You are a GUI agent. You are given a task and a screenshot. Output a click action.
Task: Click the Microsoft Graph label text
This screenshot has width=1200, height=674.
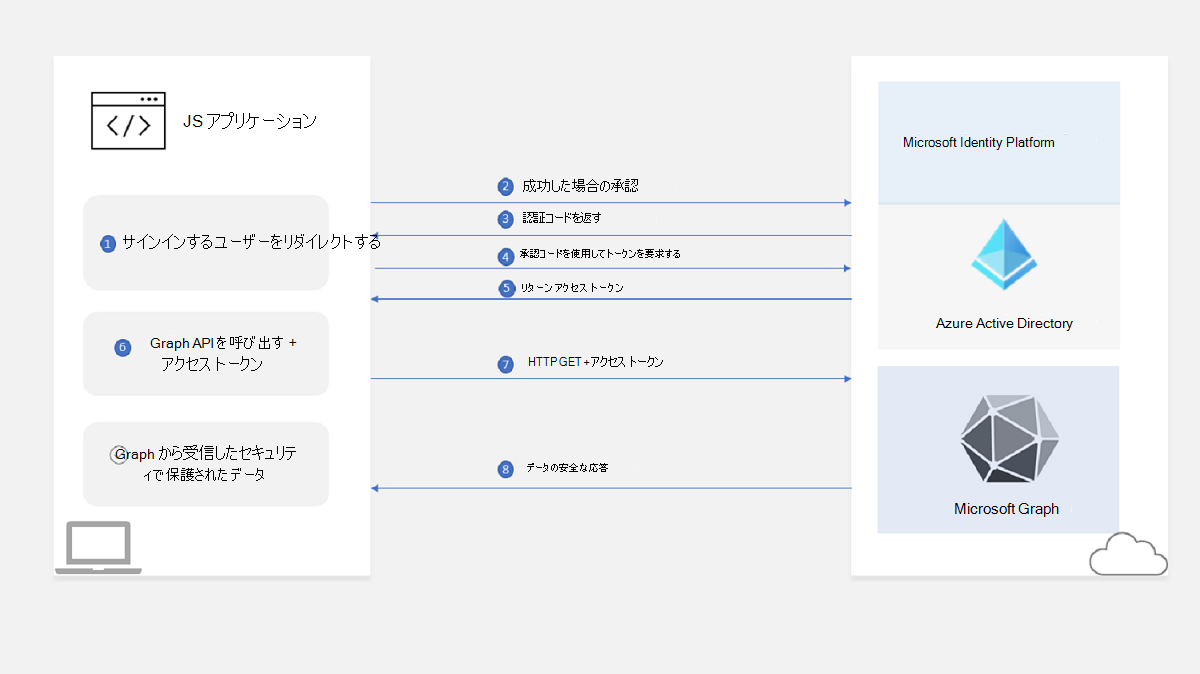point(1006,508)
